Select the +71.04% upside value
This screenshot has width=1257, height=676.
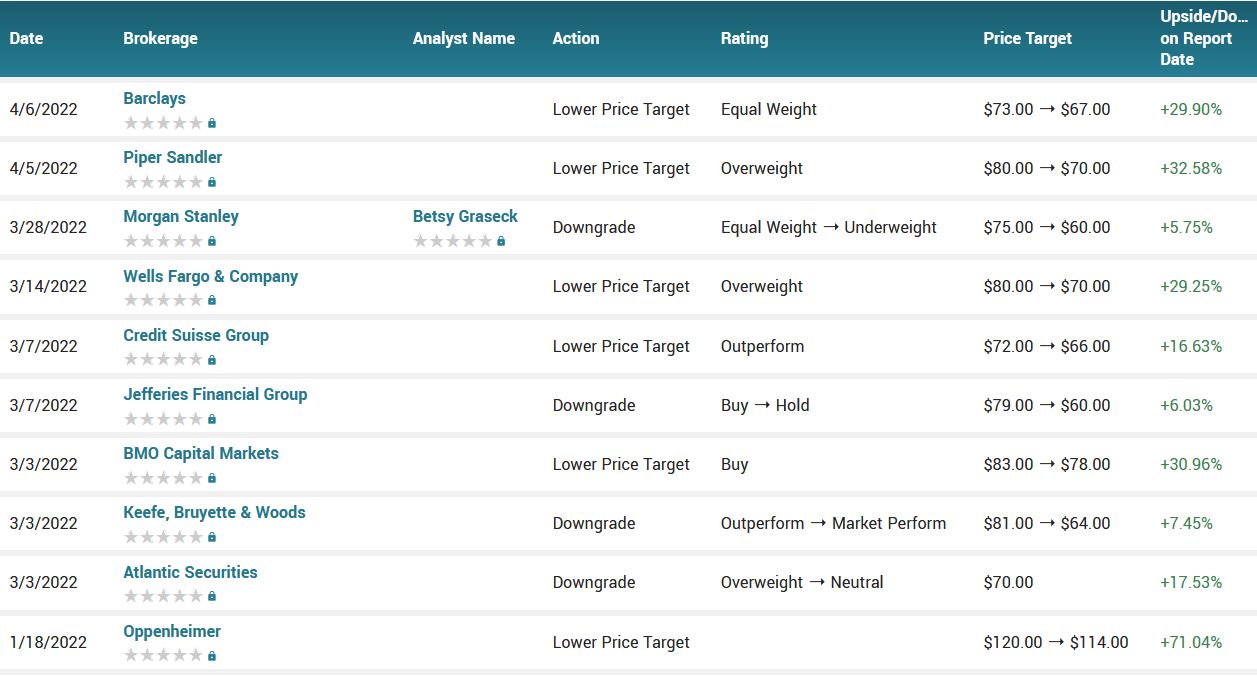coord(1191,642)
